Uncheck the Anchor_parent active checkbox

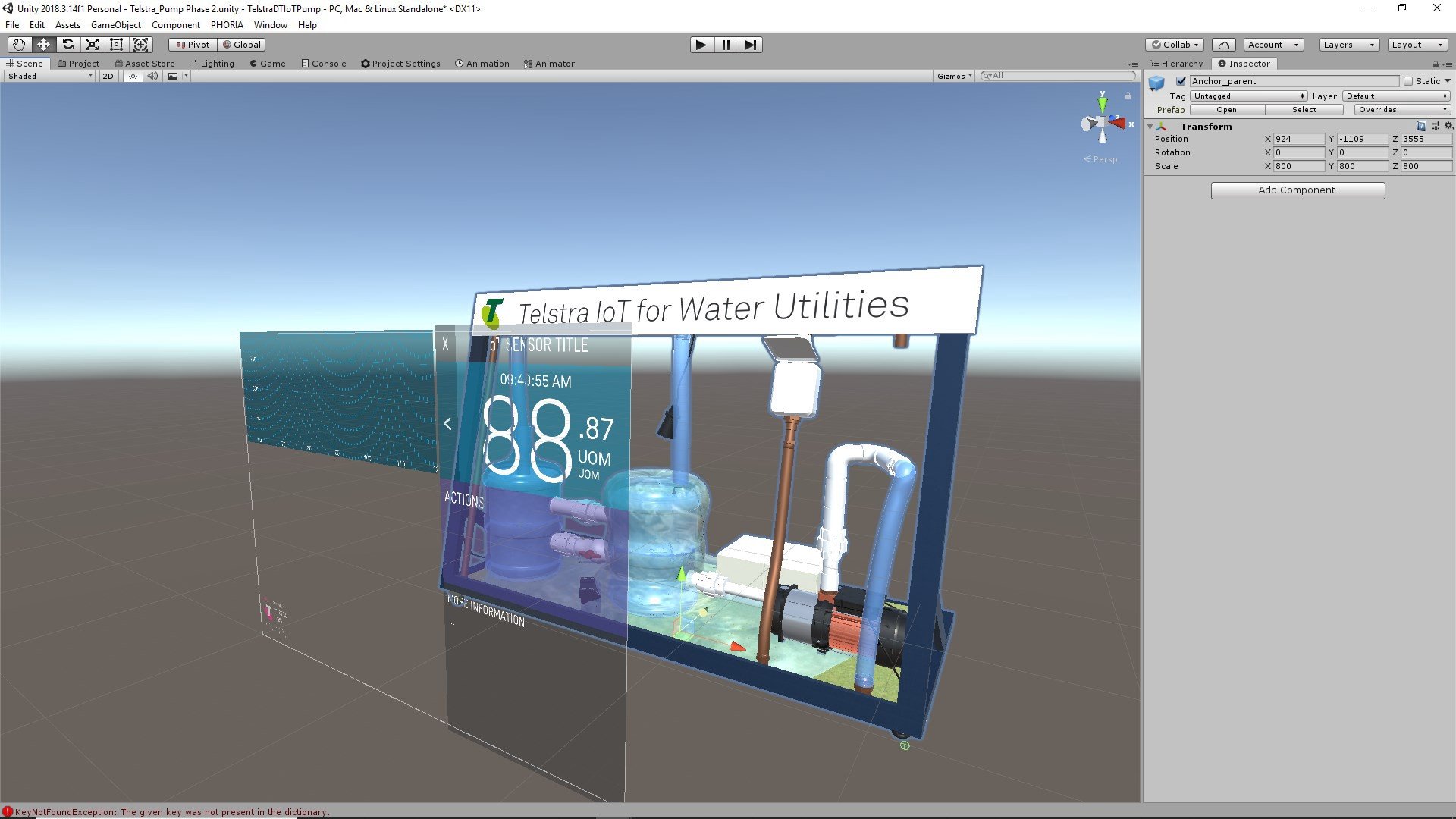coord(1181,81)
